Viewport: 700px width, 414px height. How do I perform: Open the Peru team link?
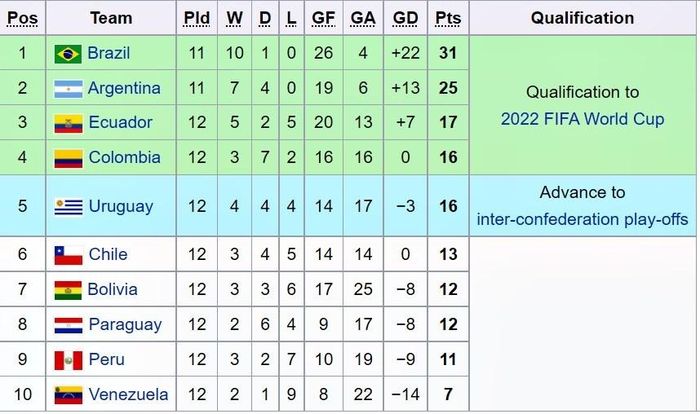click(106, 359)
